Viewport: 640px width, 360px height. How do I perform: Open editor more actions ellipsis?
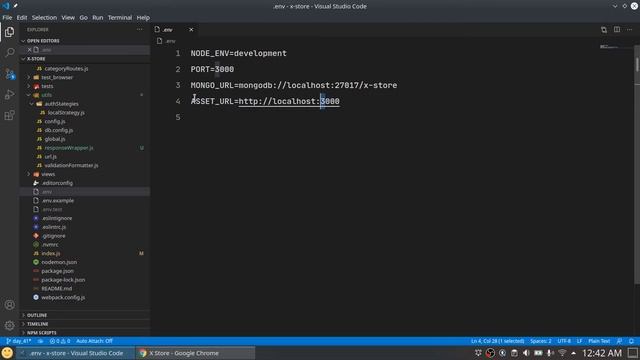pyautogui.click(x=629, y=29)
